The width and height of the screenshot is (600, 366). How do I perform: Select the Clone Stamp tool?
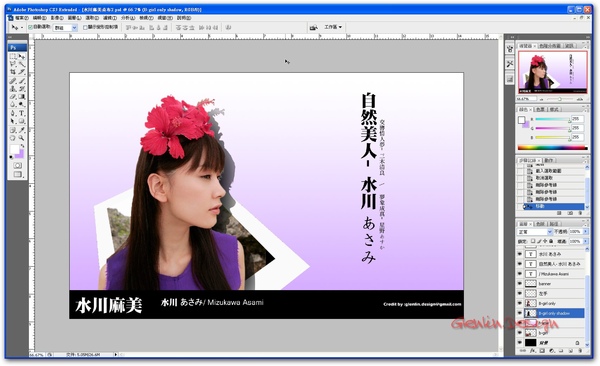[x=13, y=89]
